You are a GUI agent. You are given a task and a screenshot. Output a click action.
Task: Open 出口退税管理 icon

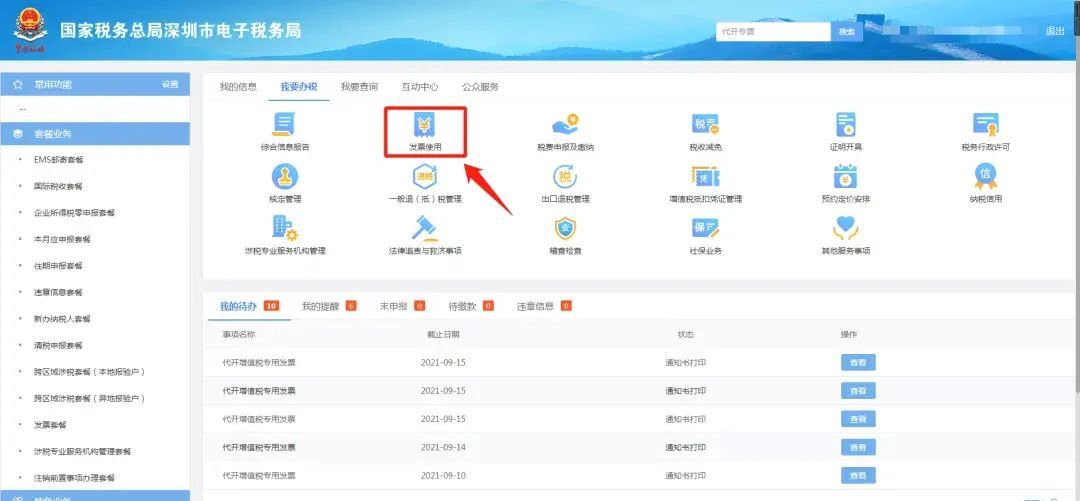point(565,178)
